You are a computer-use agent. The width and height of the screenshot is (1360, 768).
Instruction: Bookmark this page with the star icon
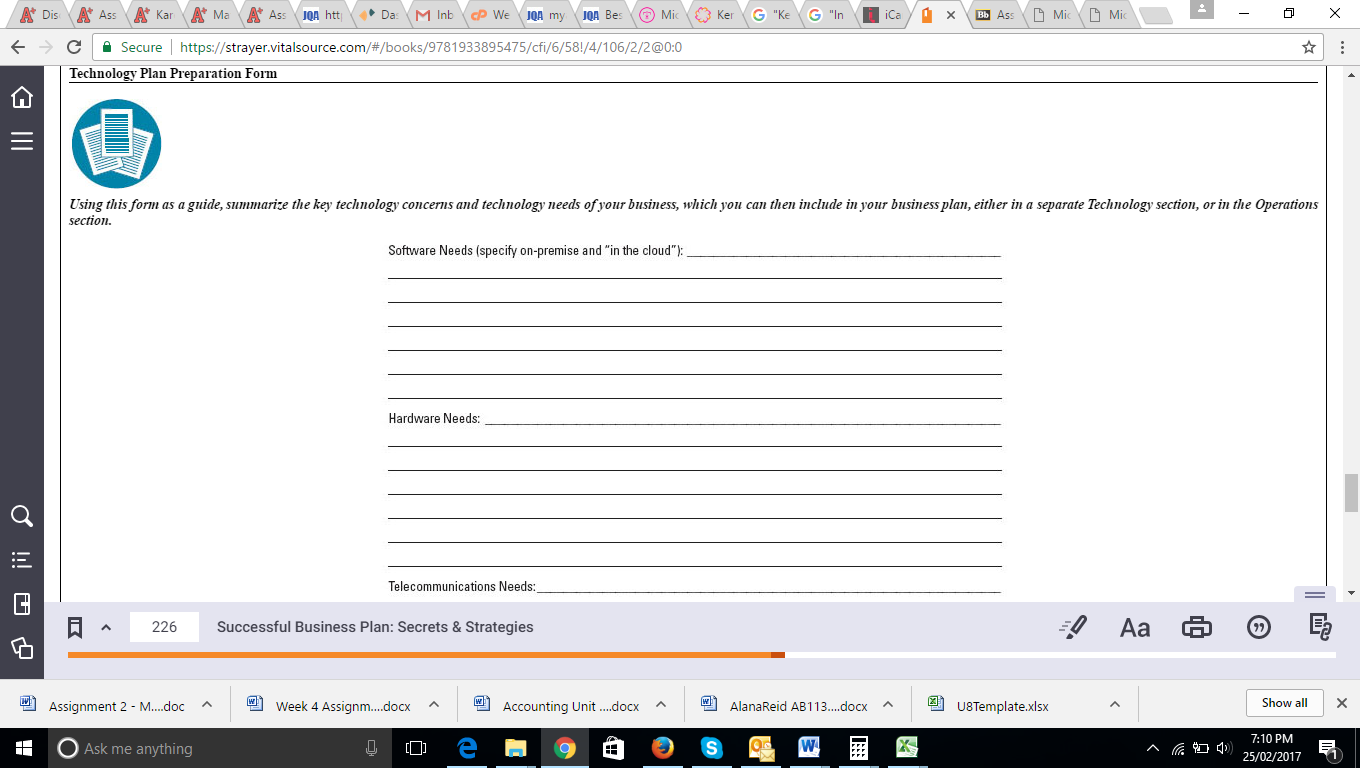click(1308, 47)
